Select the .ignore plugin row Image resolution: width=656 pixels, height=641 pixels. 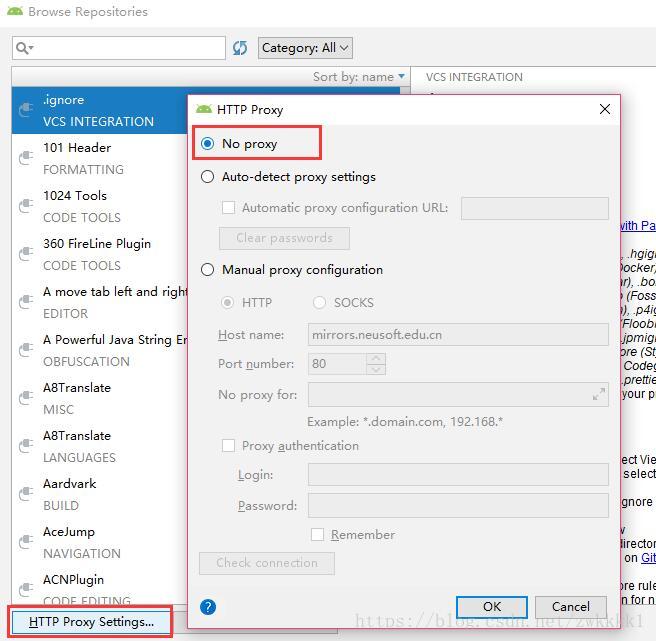[100, 110]
